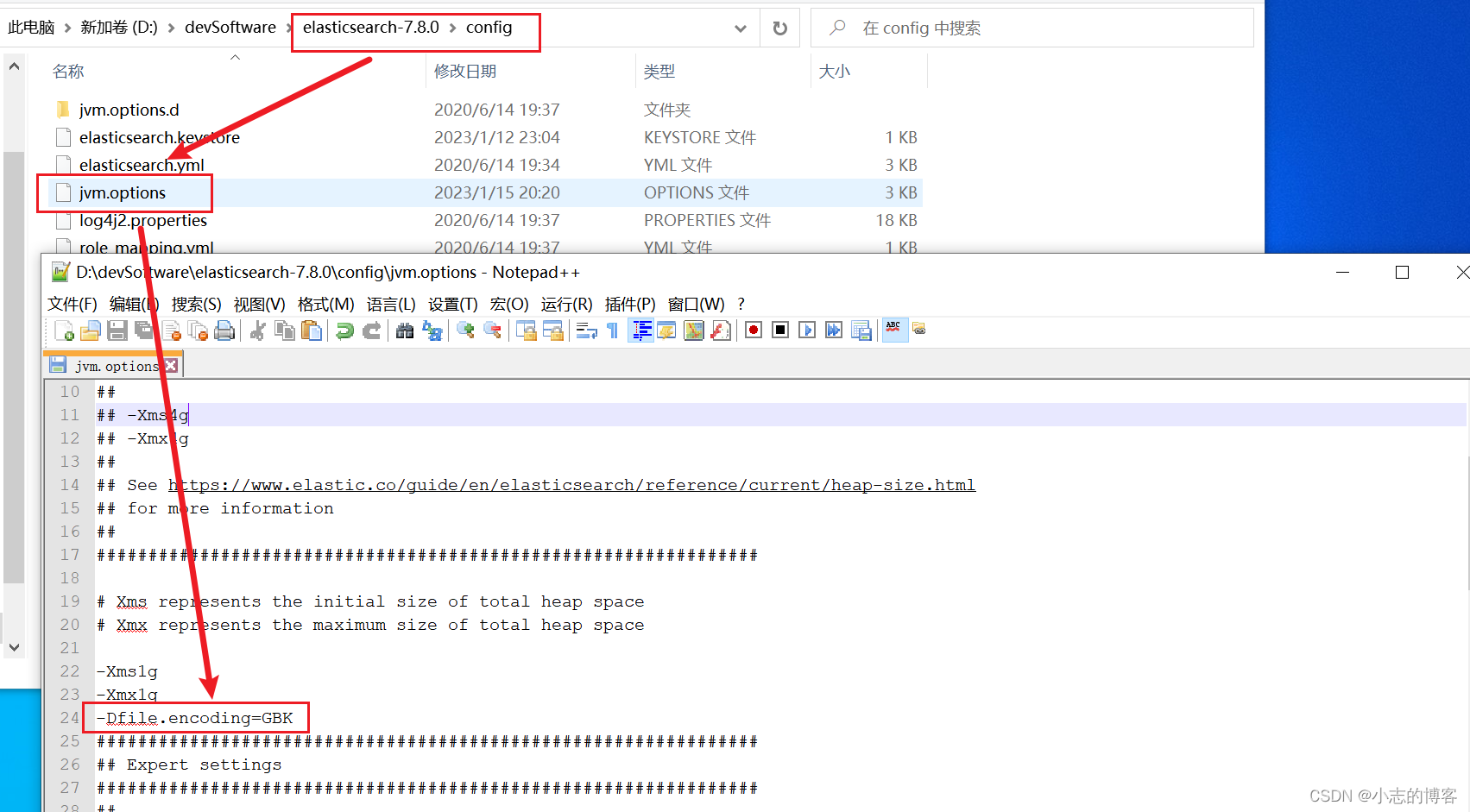The height and width of the screenshot is (812, 1470).
Task: Expand the Explorer address bar history dropdown
Action: [741, 28]
